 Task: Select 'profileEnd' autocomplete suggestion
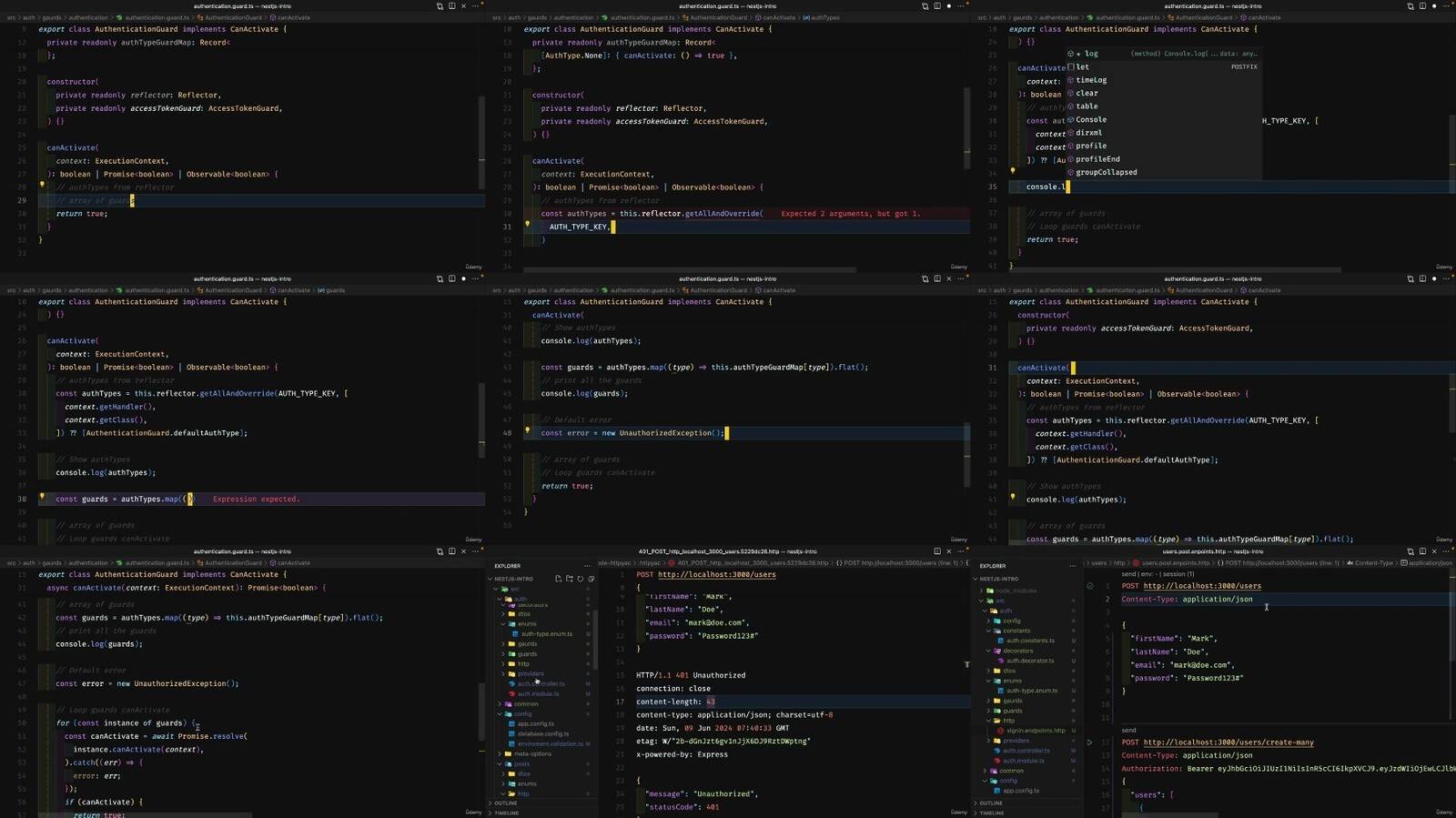pyautogui.click(x=1162, y=159)
